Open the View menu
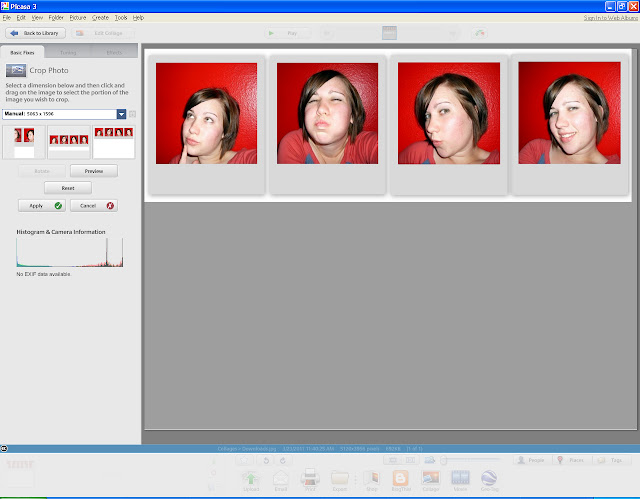This screenshot has width=640, height=499. click(37, 18)
